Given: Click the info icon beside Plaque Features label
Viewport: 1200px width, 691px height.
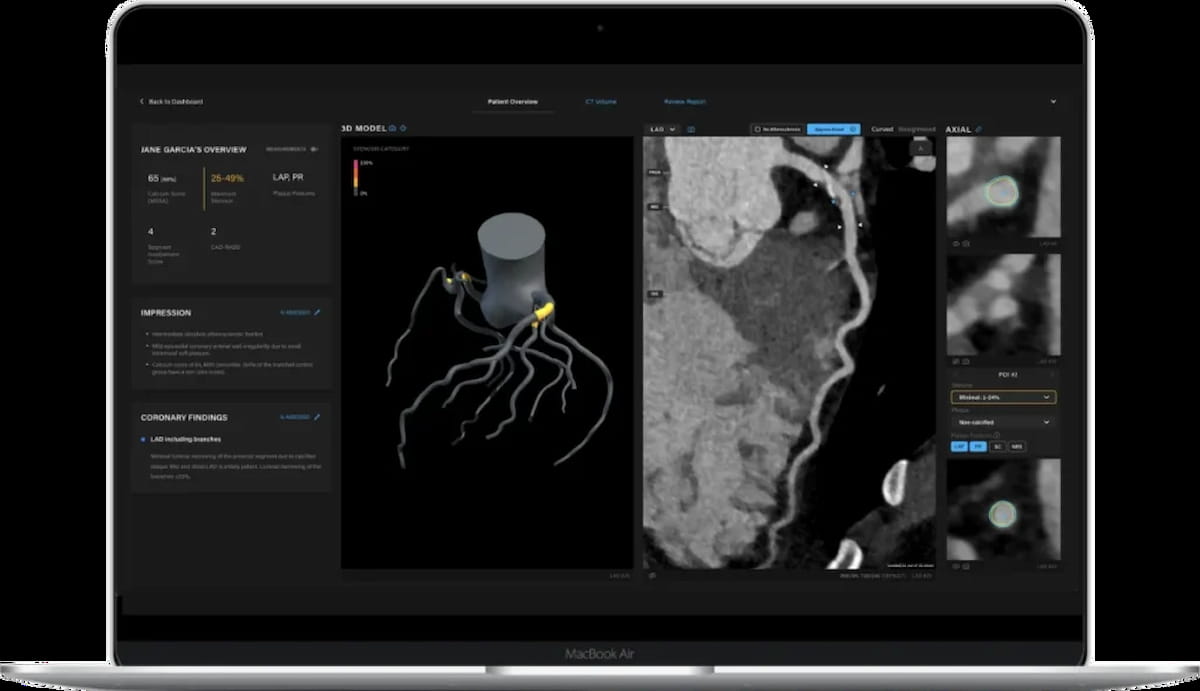Looking at the screenshot, I should [x=995, y=436].
